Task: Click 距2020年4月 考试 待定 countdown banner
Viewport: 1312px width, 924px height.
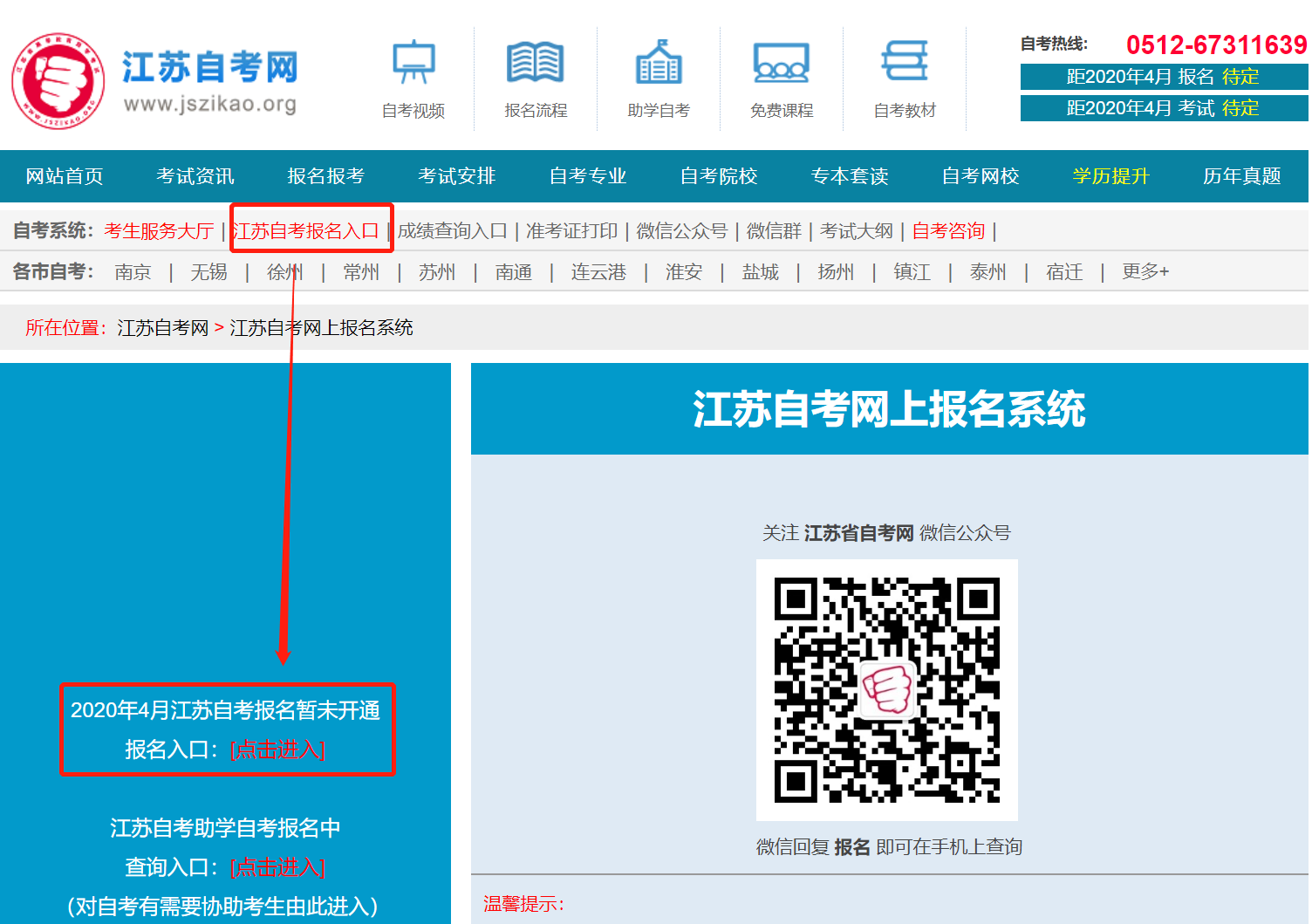Action: click(x=1165, y=108)
